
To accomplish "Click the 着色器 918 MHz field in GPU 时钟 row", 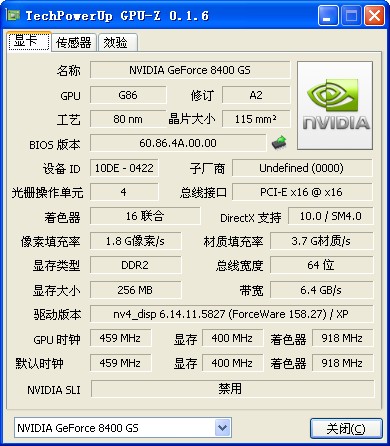I will click(x=343, y=338).
